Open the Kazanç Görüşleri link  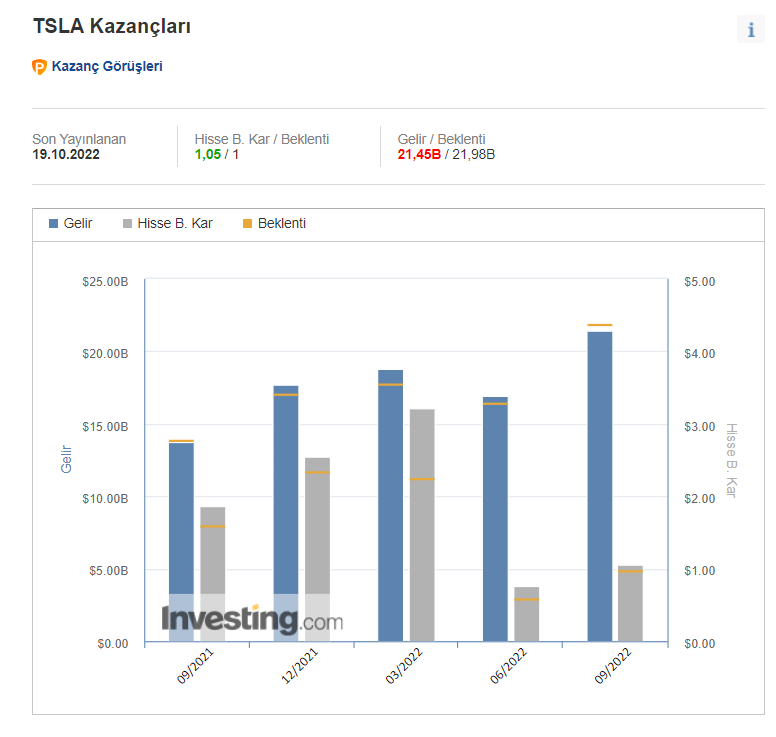(106, 66)
